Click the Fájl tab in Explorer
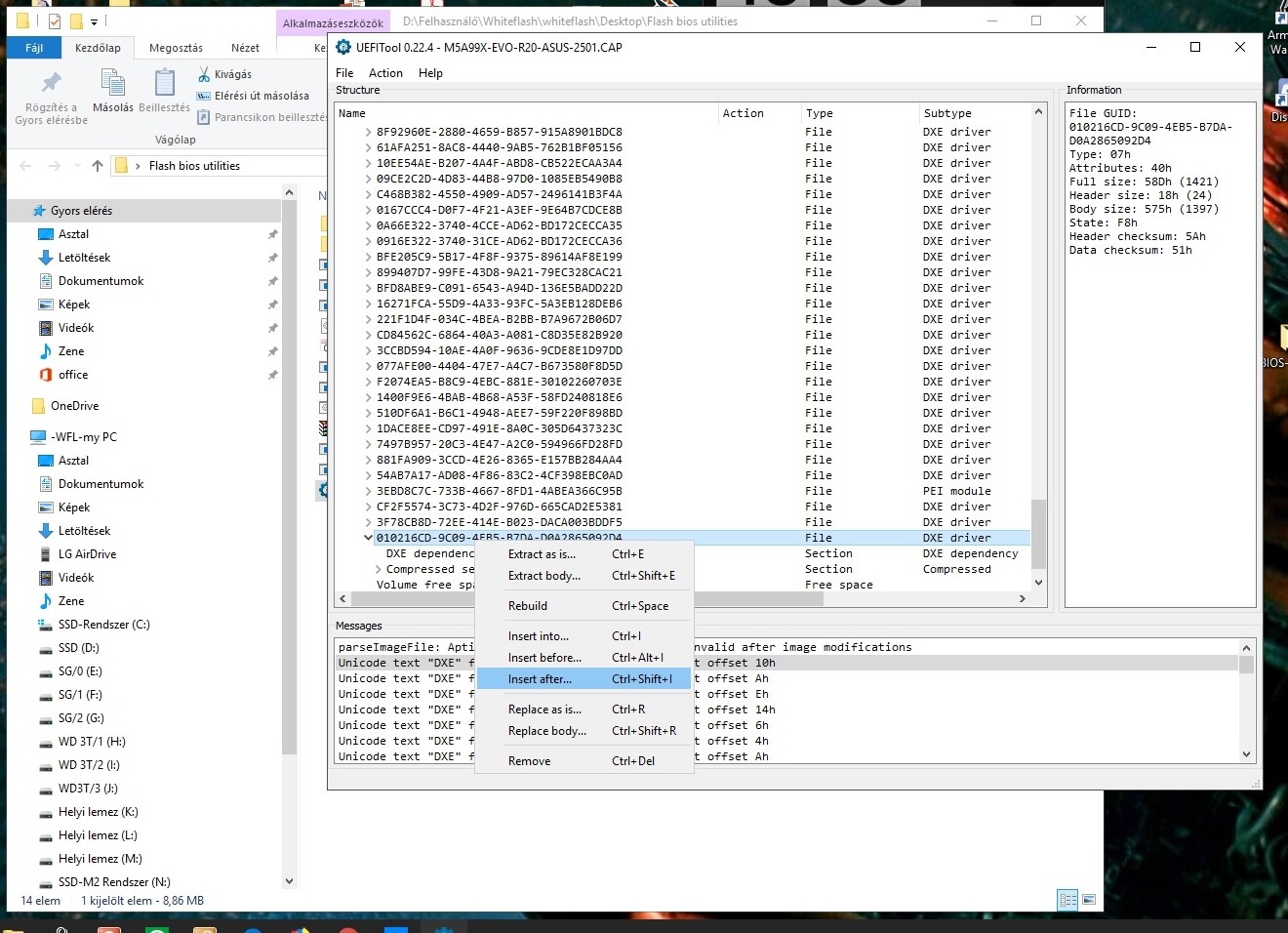The width and height of the screenshot is (1288, 933). (35, 48)
